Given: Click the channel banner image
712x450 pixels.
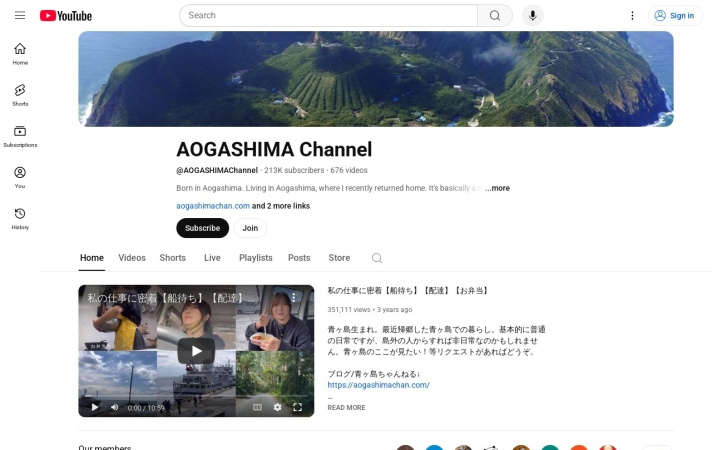Looking at the screenshot, I should click(x=376, y=79).
